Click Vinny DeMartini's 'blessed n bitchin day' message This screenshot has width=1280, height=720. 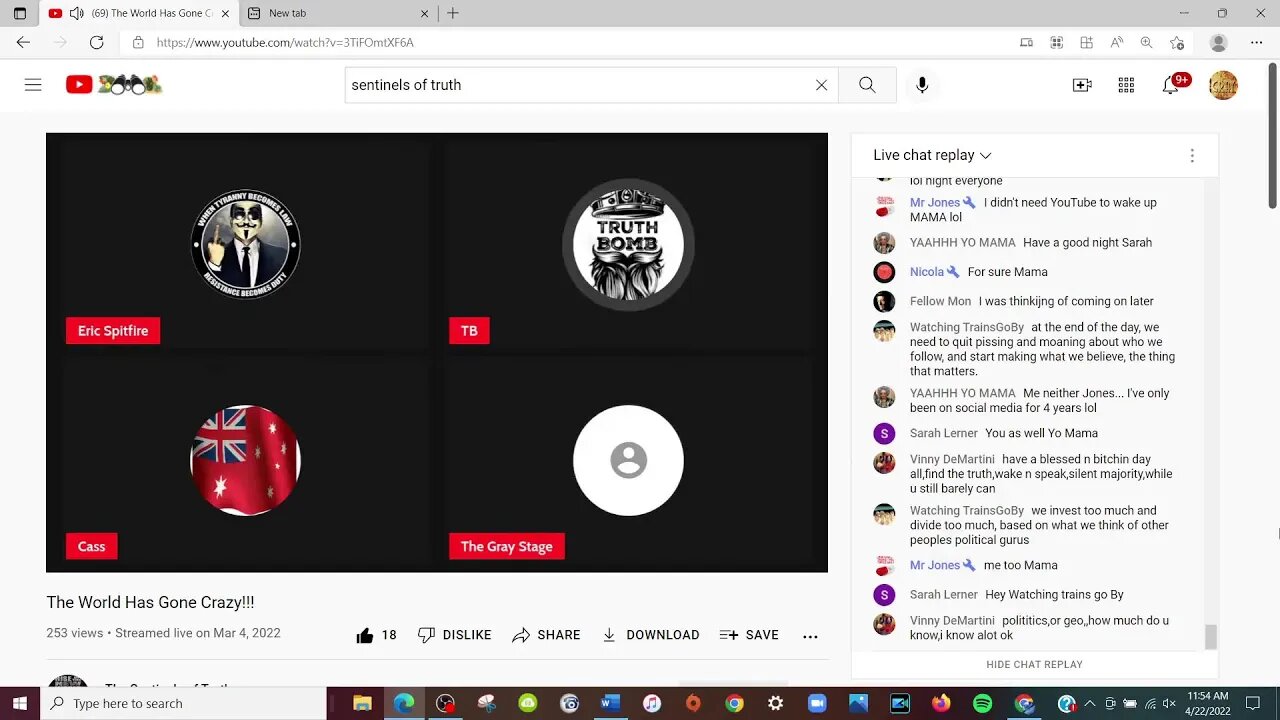1041,474
